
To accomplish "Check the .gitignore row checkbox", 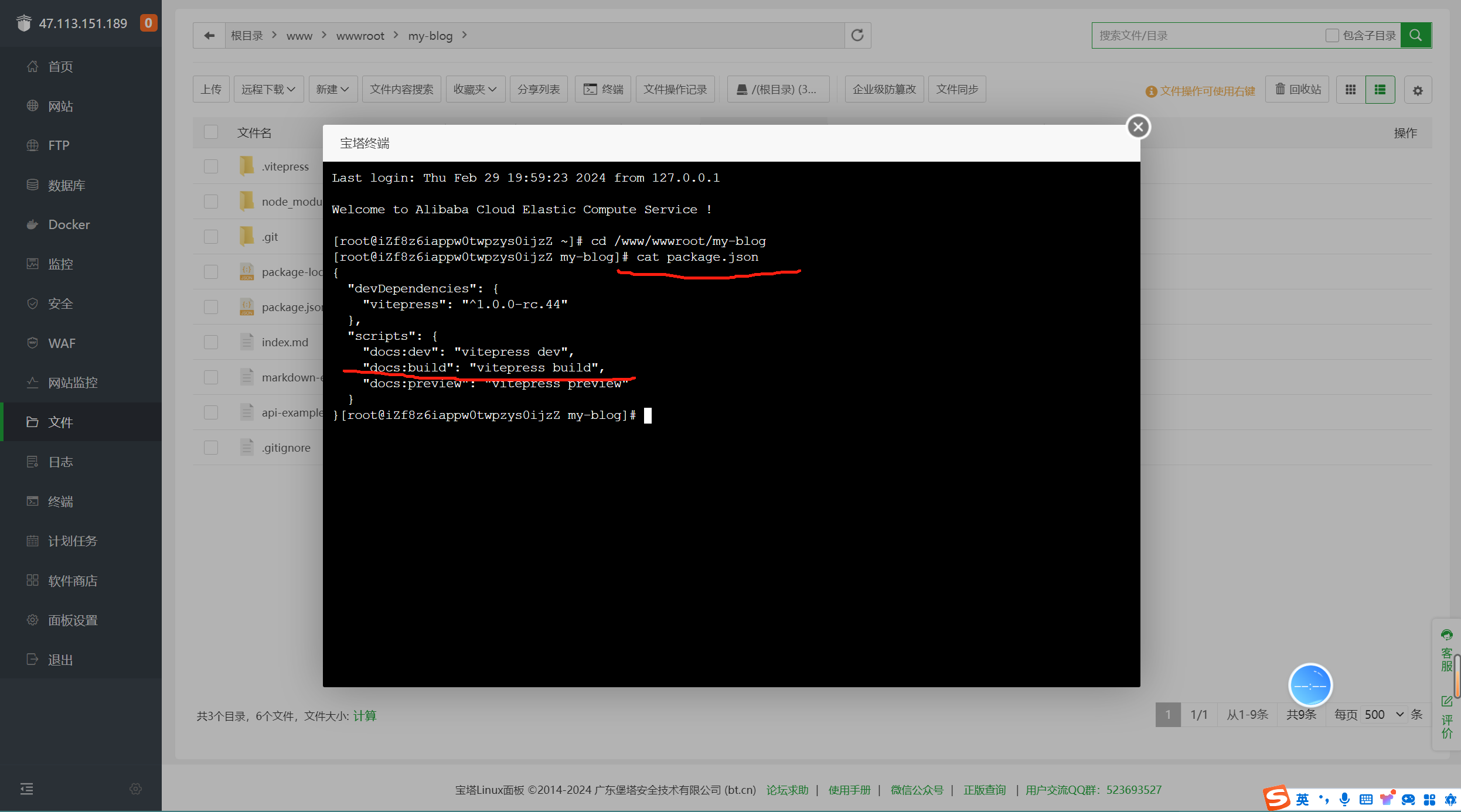I will (x=211, y=448).
